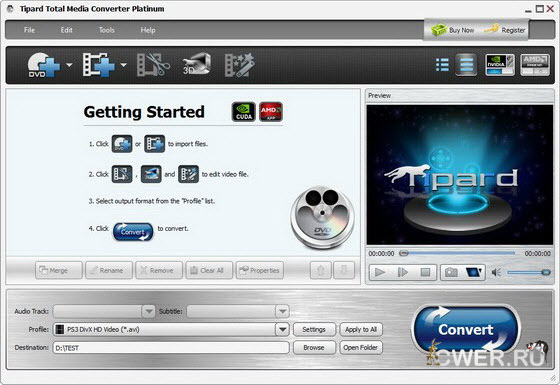Click CUDA badge in Getting Started
Image resolution: width=560 pixels, height=385 pixels.
(244, 112)
